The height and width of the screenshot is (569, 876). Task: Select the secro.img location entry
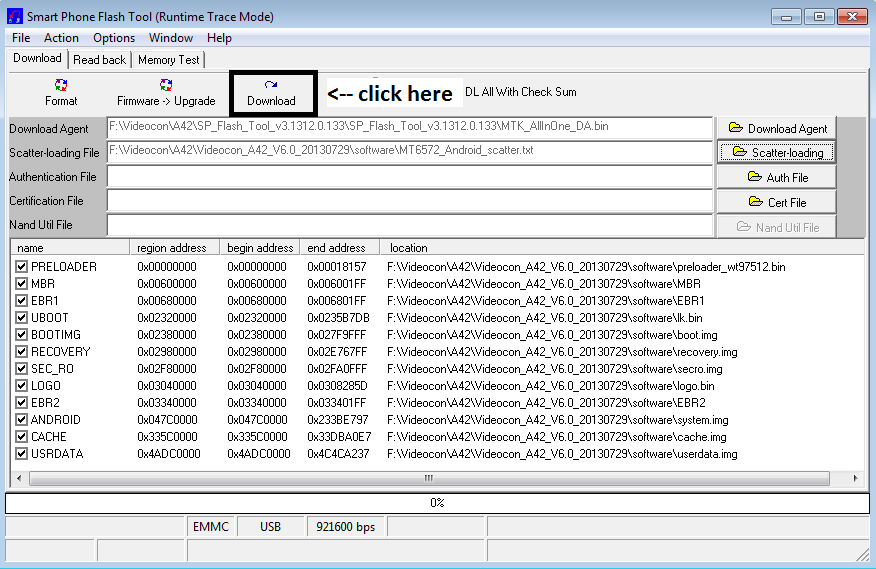[x=555, y=369]
